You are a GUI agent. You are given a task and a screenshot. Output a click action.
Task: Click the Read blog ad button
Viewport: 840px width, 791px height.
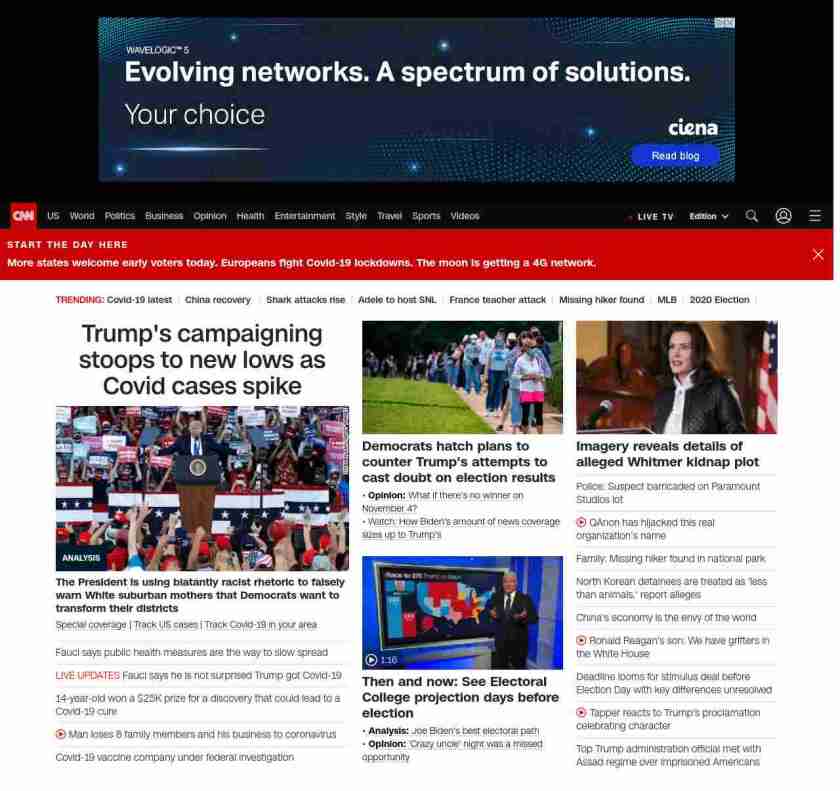675,156
